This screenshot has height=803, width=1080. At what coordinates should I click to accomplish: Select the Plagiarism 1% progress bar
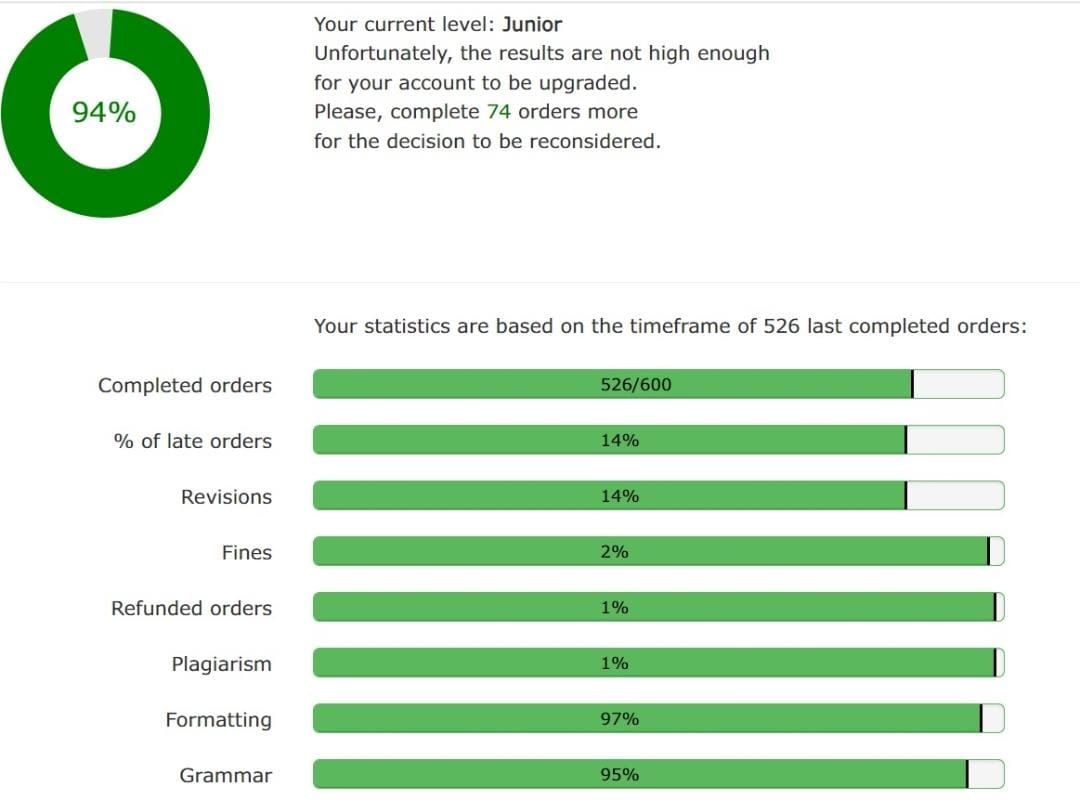[x=658, y=663]
